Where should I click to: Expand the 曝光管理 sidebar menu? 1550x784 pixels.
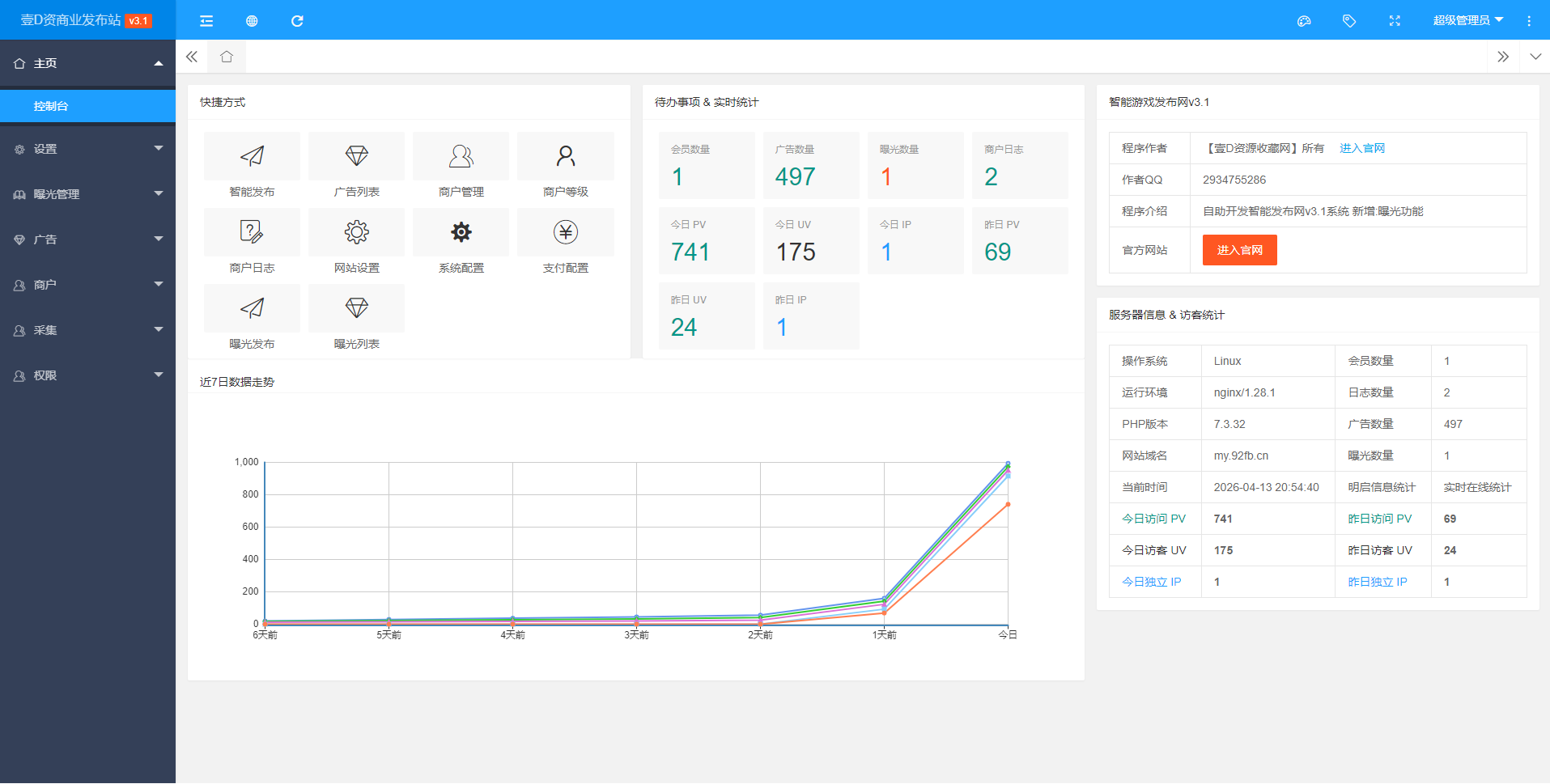(87, 194)
